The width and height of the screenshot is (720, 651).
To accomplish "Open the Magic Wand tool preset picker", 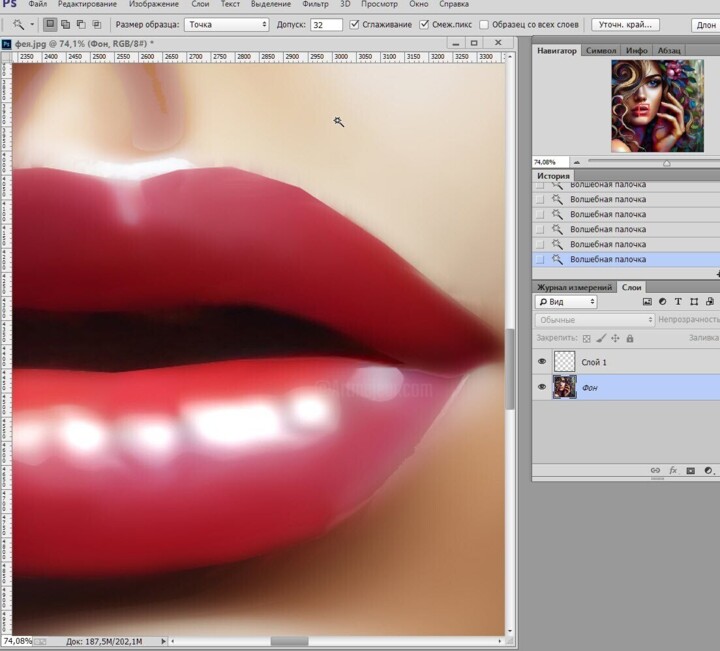I will tap(19, 24).
